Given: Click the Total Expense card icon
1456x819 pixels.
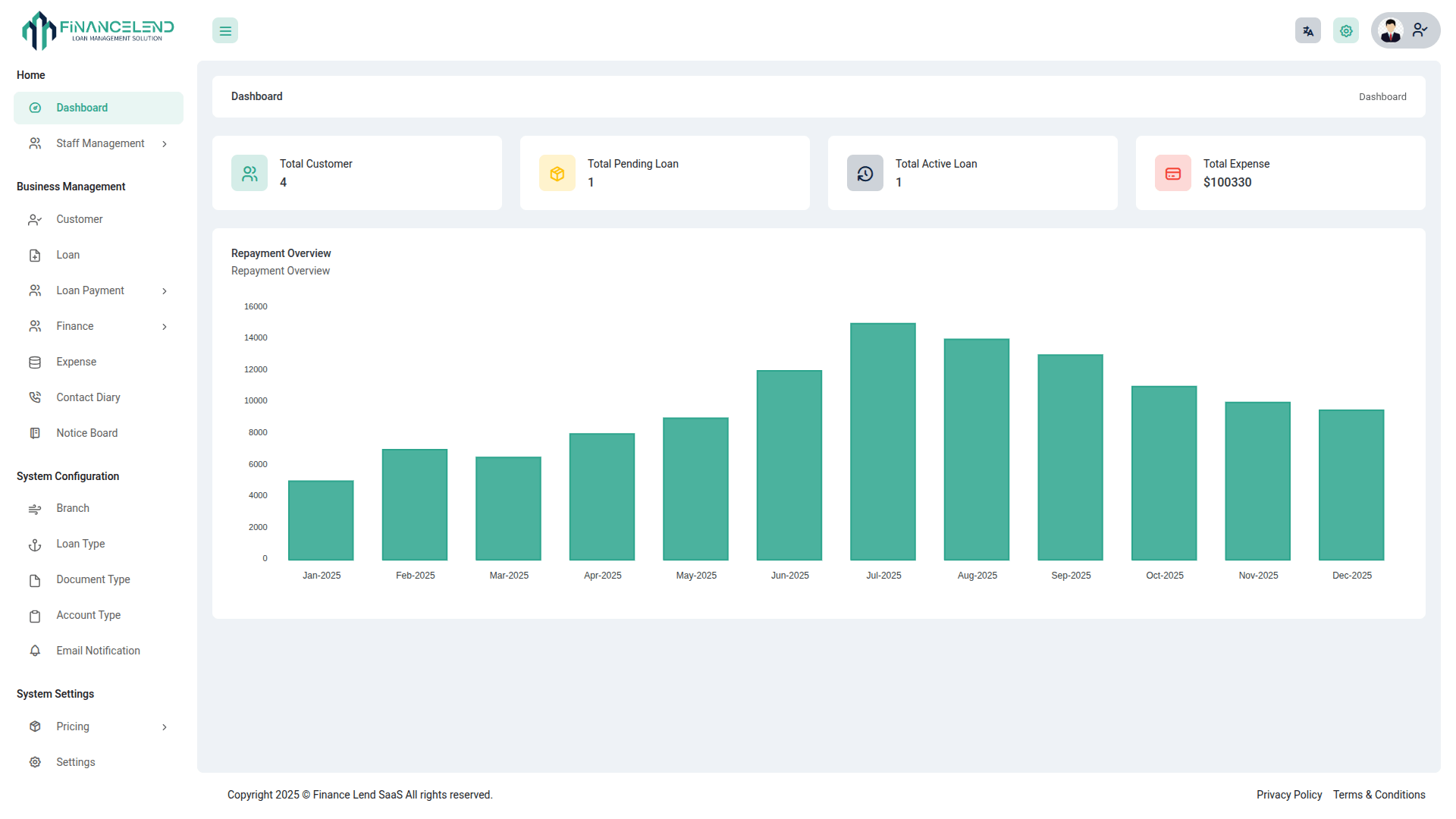Looking at the screenshot, I should coord(1173,174).
